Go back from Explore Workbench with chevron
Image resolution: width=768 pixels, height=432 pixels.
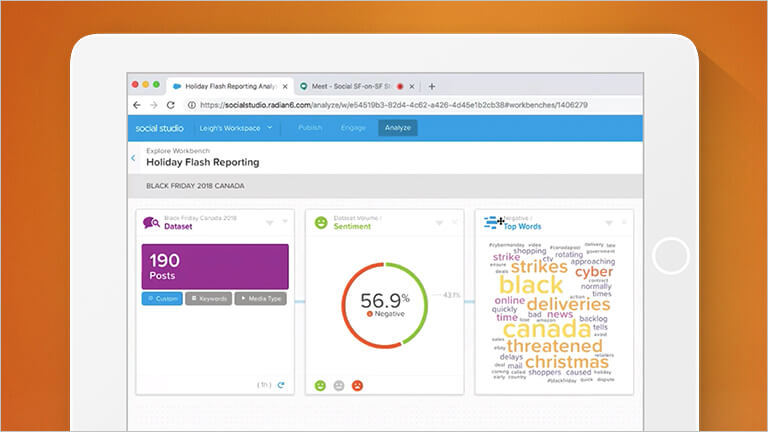tap(133, 158)
